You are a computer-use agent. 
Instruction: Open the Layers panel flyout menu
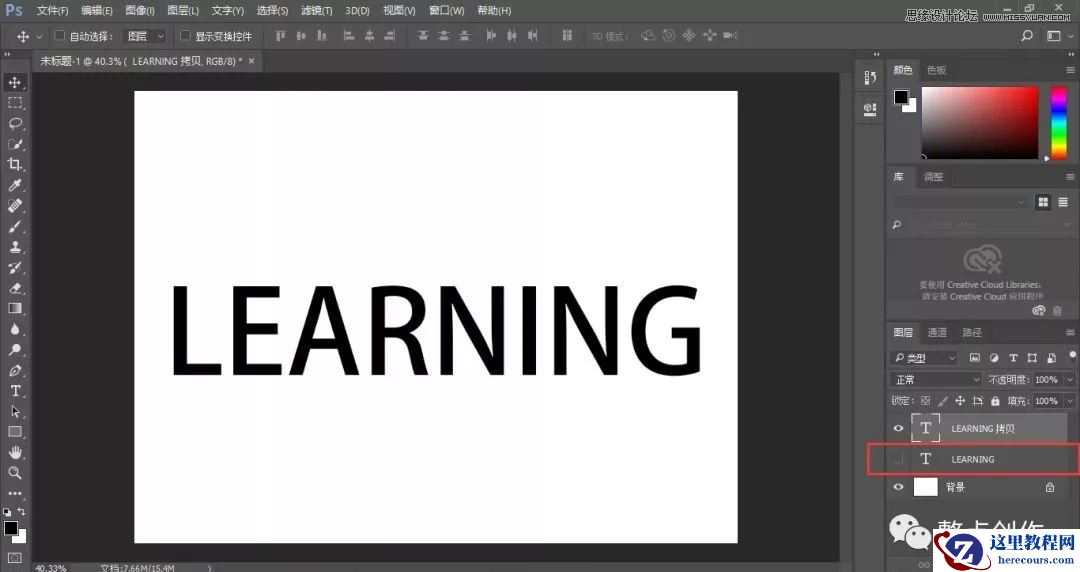tap(1070, 333)
